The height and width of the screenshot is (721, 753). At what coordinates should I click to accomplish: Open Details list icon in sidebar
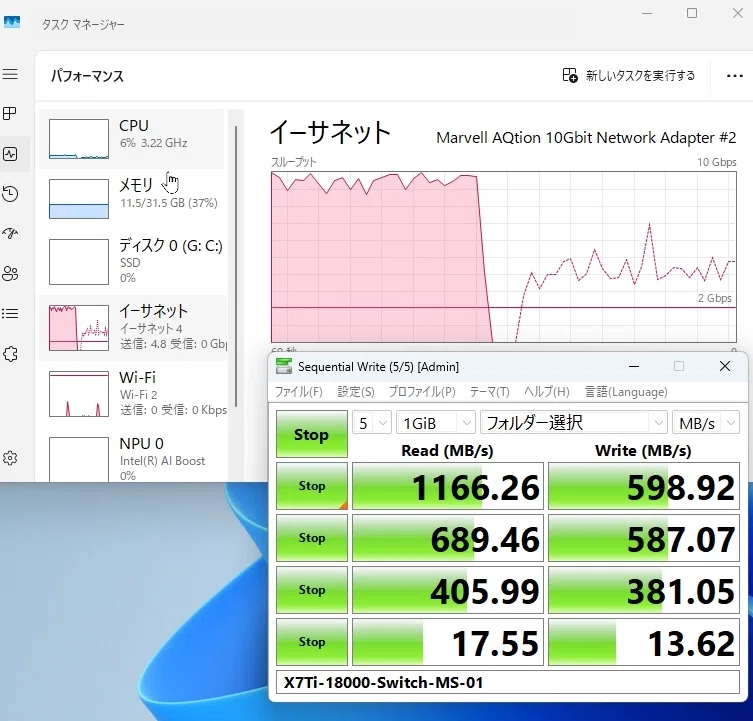pyautogui.click(x=10, y=314)
